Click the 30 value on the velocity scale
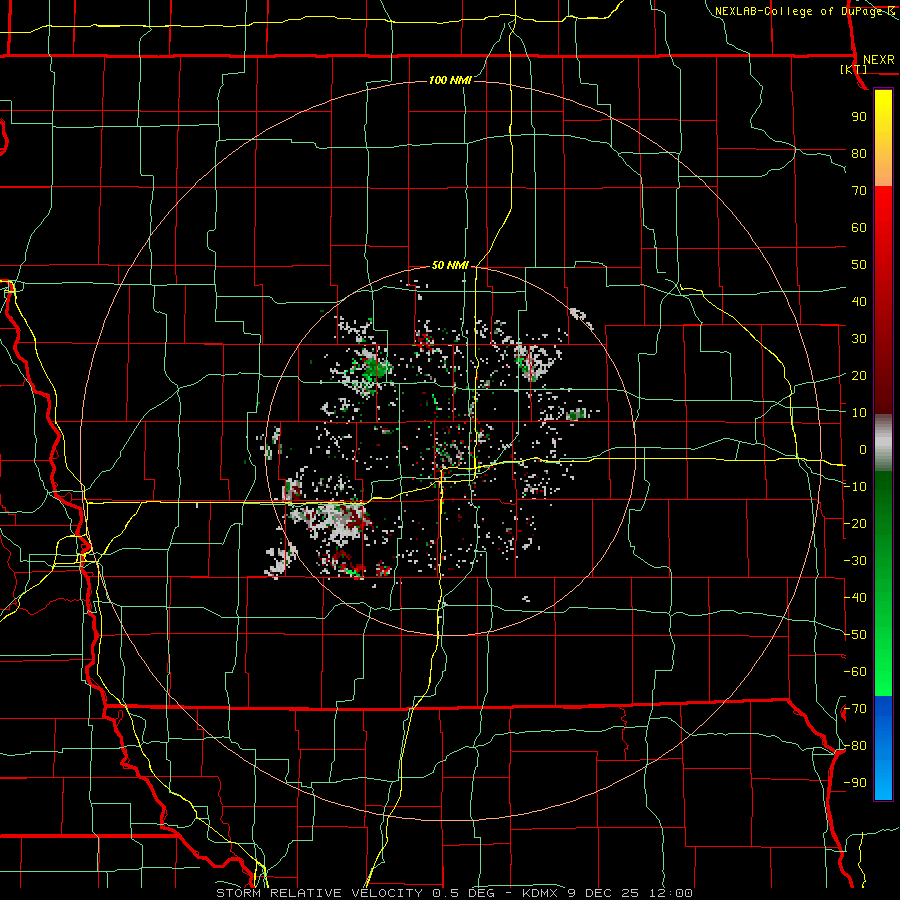The height and width of the screenshot is (900, 900). pos(859,339)
